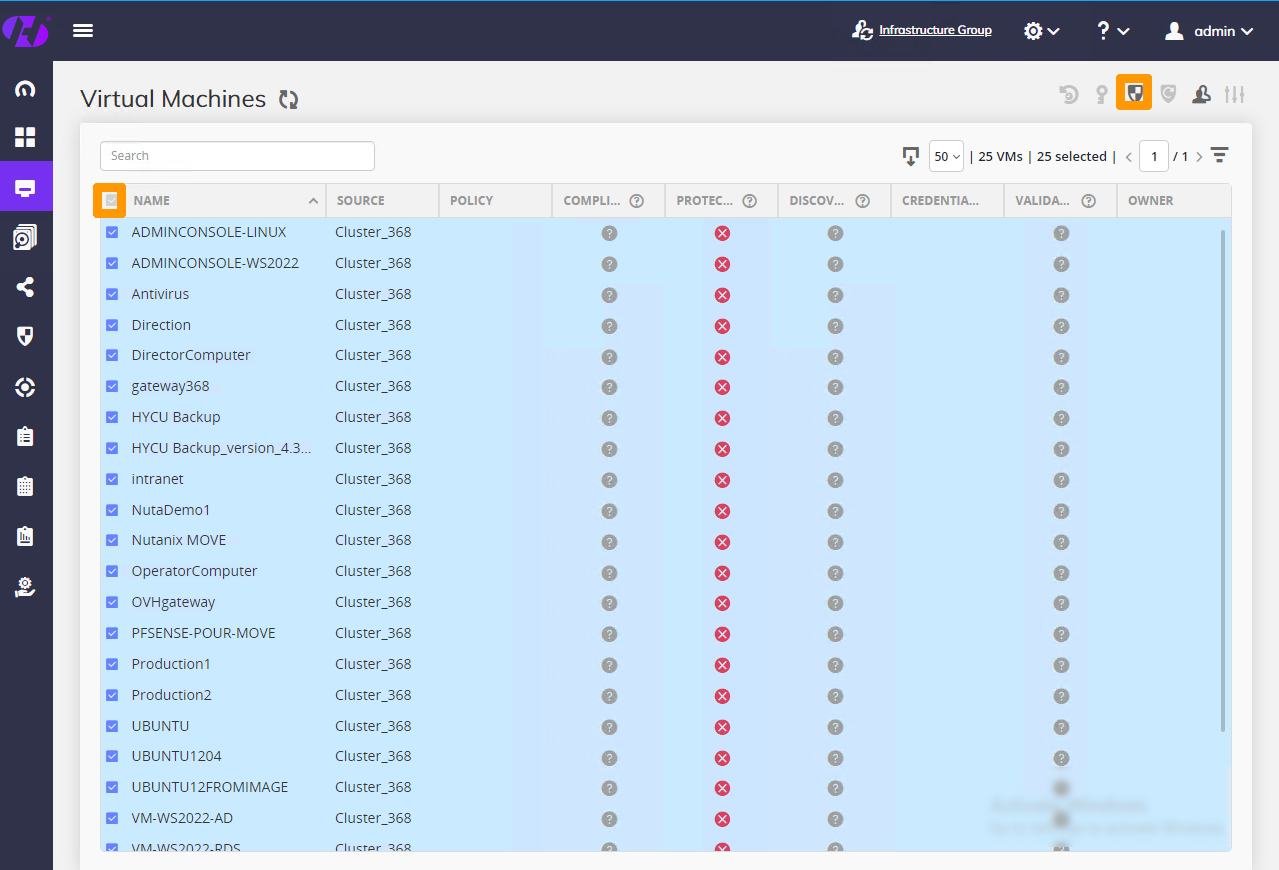
Task: Select the Targets icon in the sidebar
Action: (26, 386)
